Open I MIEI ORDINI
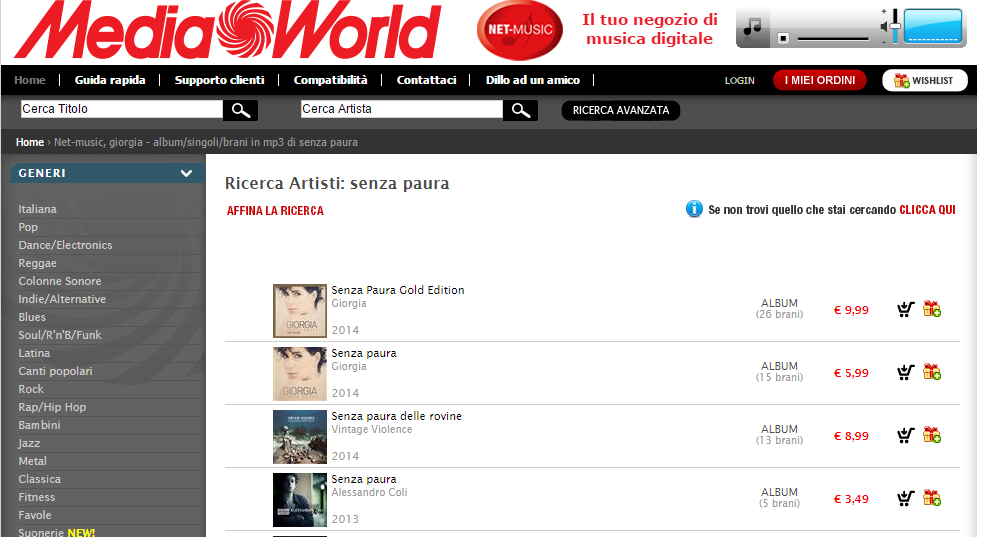Image resolution: width=986 pixels, height=538 pixels. [819, 80]
